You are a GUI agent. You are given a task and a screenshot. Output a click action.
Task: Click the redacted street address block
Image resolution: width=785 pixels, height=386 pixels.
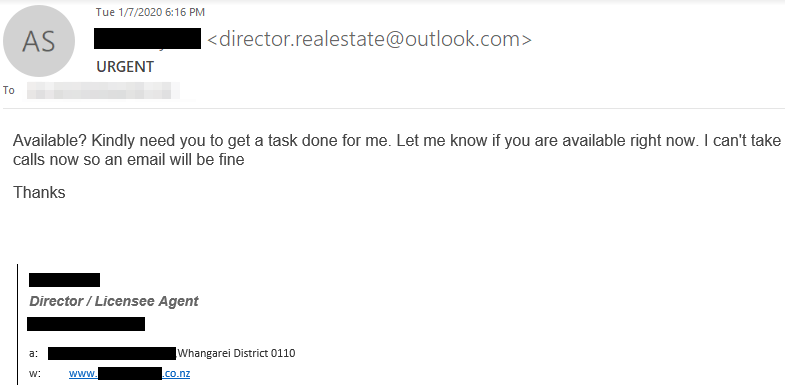coord(112,353)
